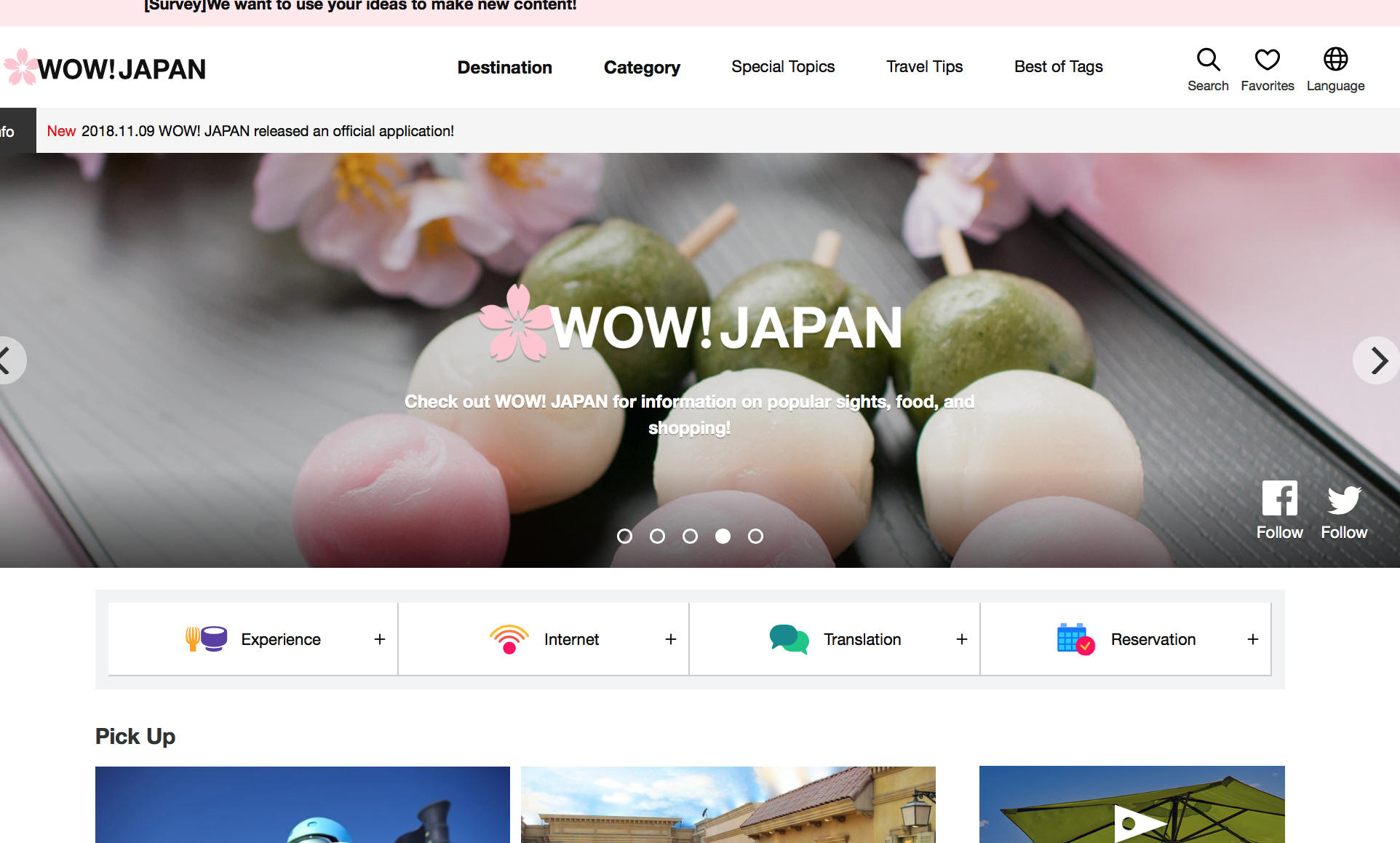The image size is (1400, 843).
Task: Click the Experience fork and bowl icon
Action: click(207, 639)
